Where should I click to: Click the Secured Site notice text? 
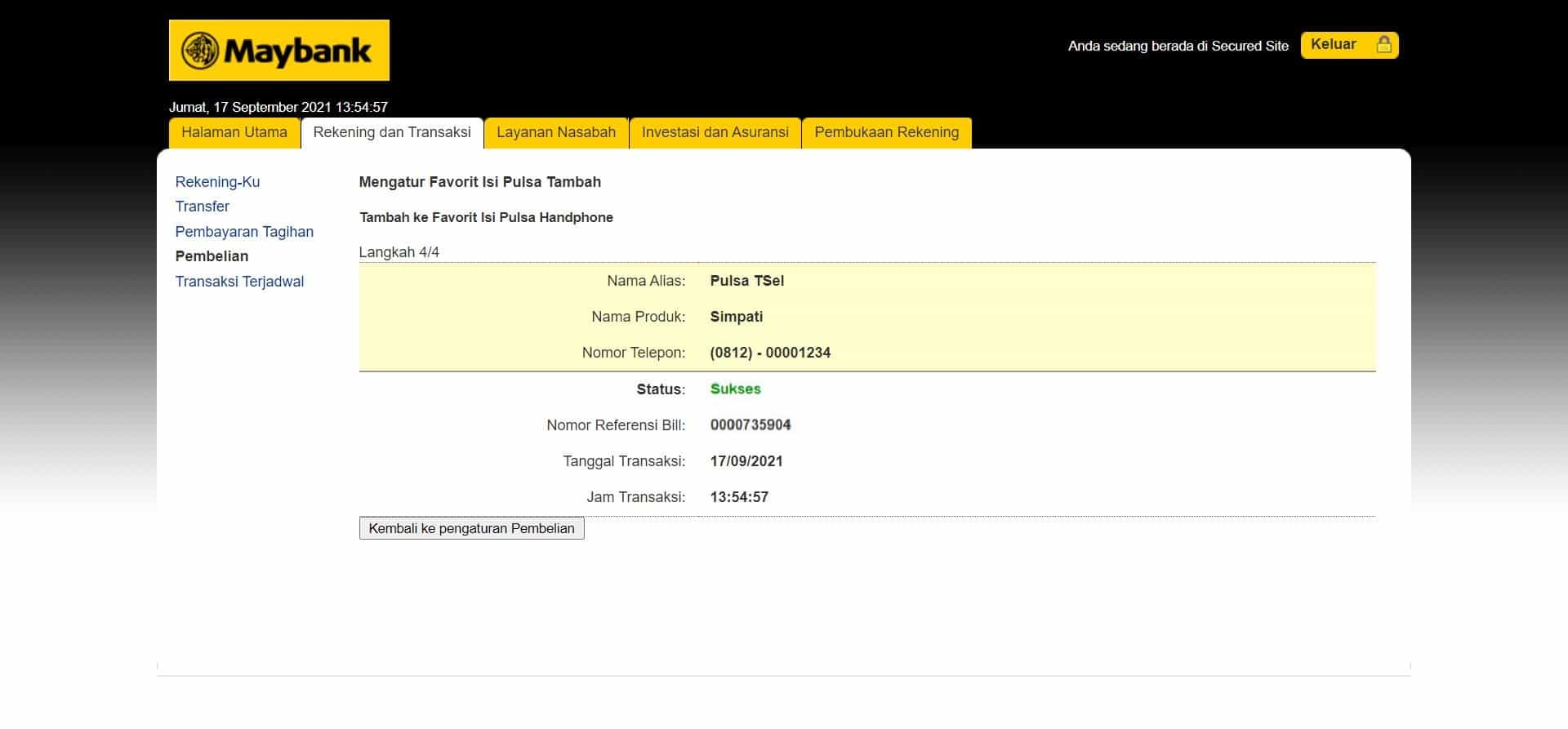(x=1178, y=46)
